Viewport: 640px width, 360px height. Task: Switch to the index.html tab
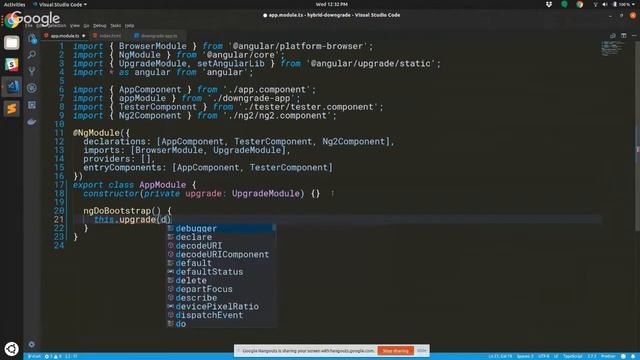[109, 36]
